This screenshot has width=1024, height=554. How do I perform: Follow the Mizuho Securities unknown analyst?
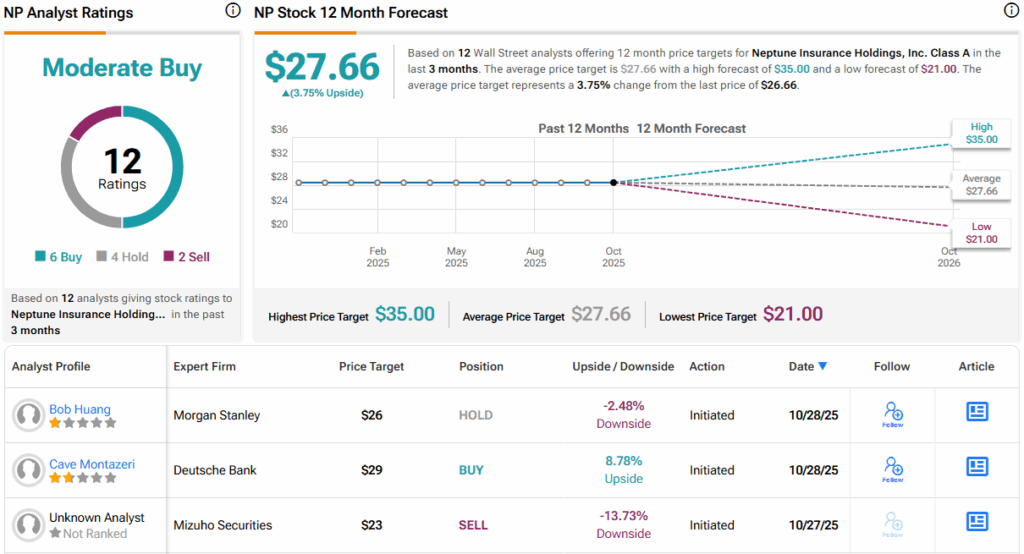point(893,523)
